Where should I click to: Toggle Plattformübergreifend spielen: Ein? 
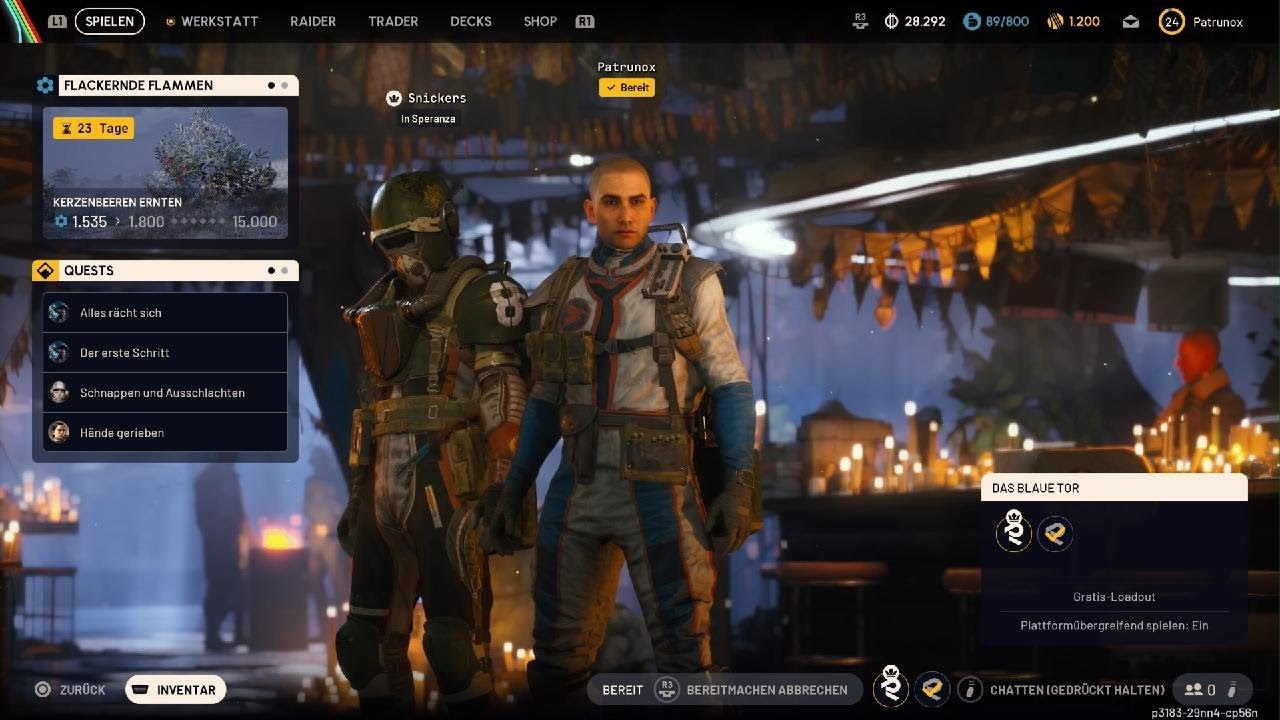coord(1114,625)
